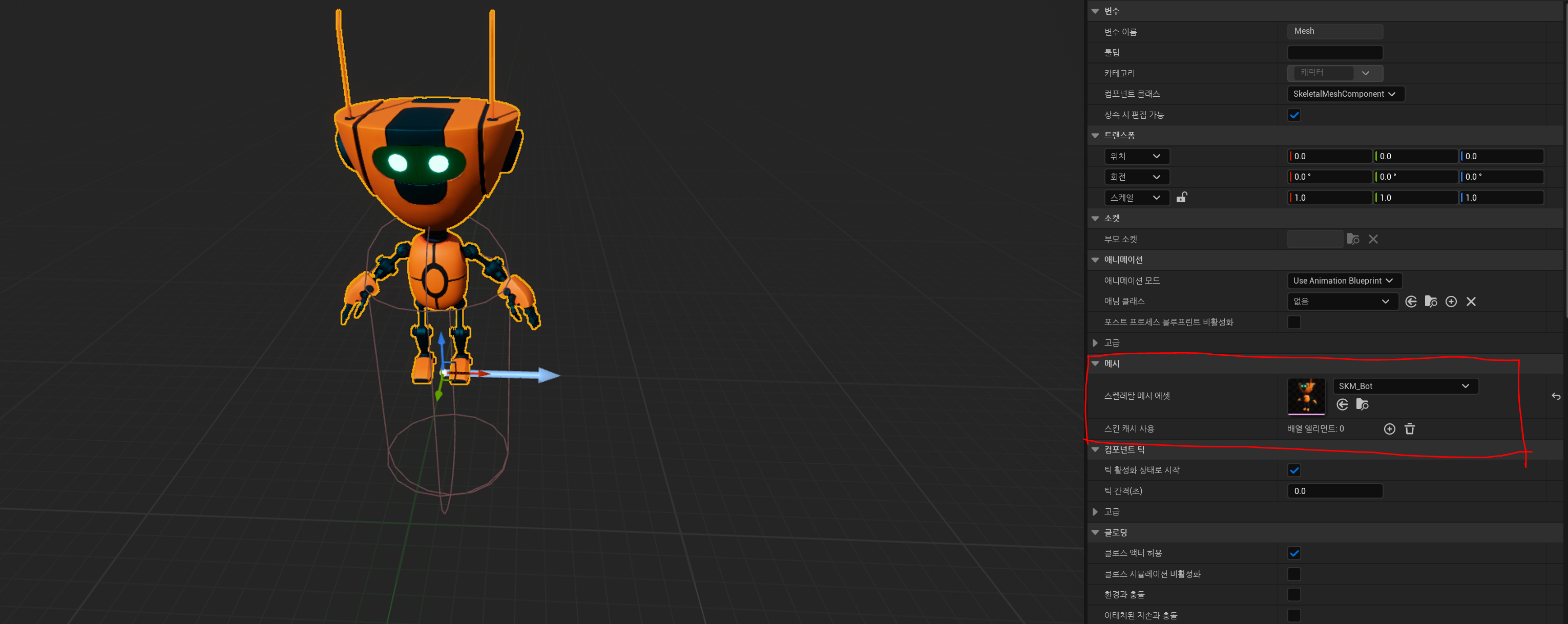The image size is (1568, 624).
Task: Clear the 부모 소켓 field with X
Action: tap(1373, 239)
